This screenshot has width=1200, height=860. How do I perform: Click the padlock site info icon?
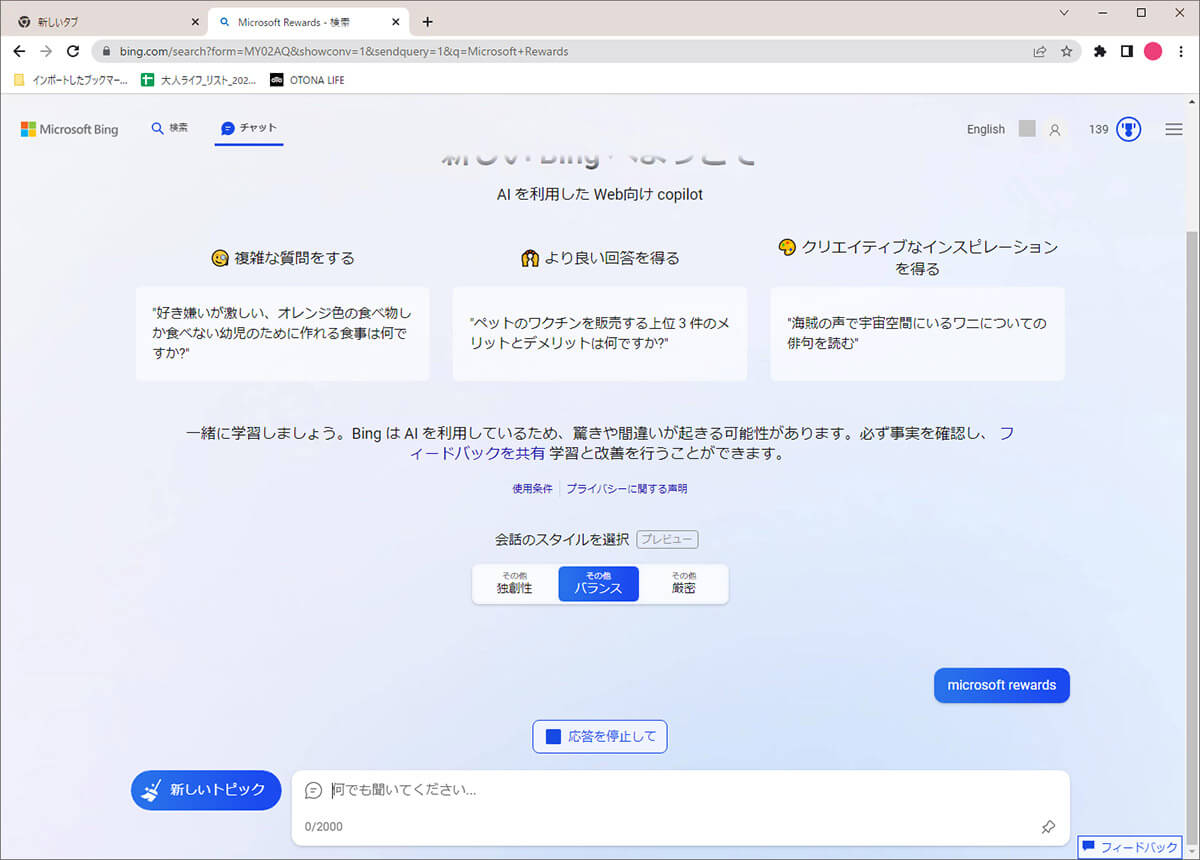(x=106, y=51)
